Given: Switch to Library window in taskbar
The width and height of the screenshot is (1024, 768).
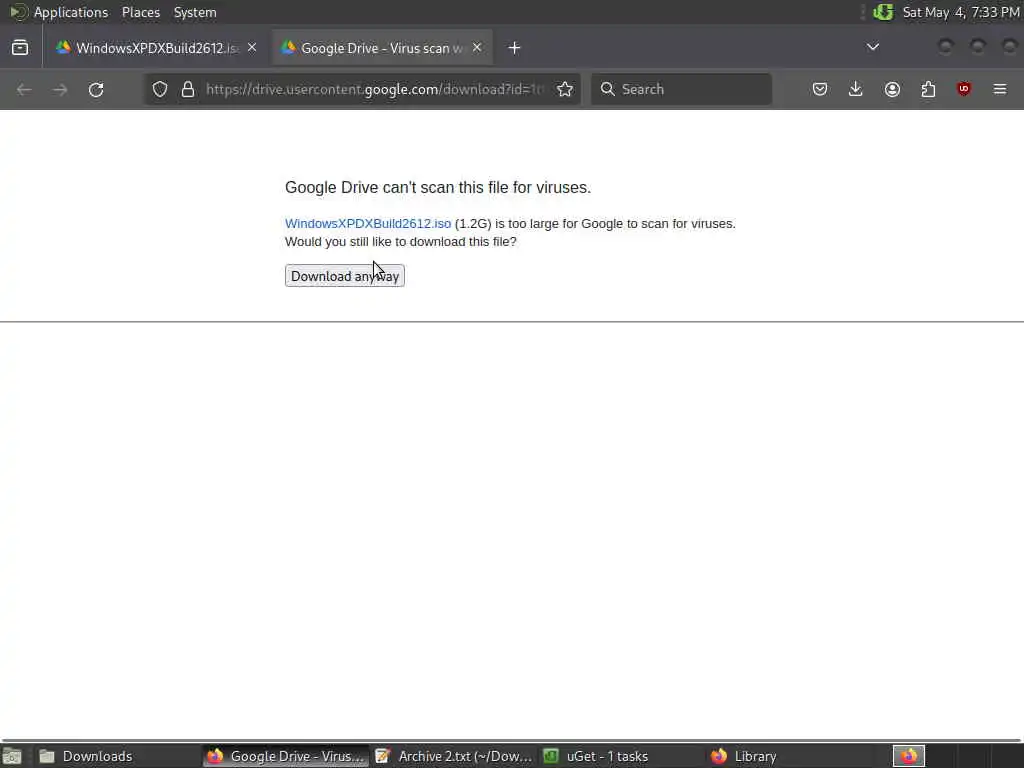Looking at the screenshot, I should click(790, 756).
